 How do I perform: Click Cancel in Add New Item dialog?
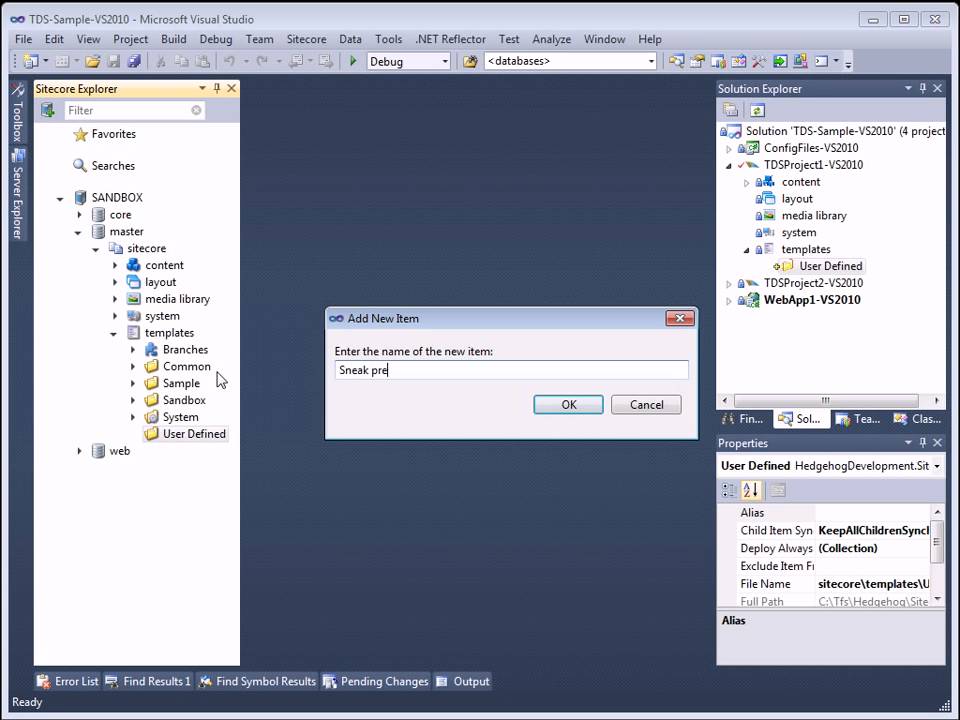[x=646, y=405]
